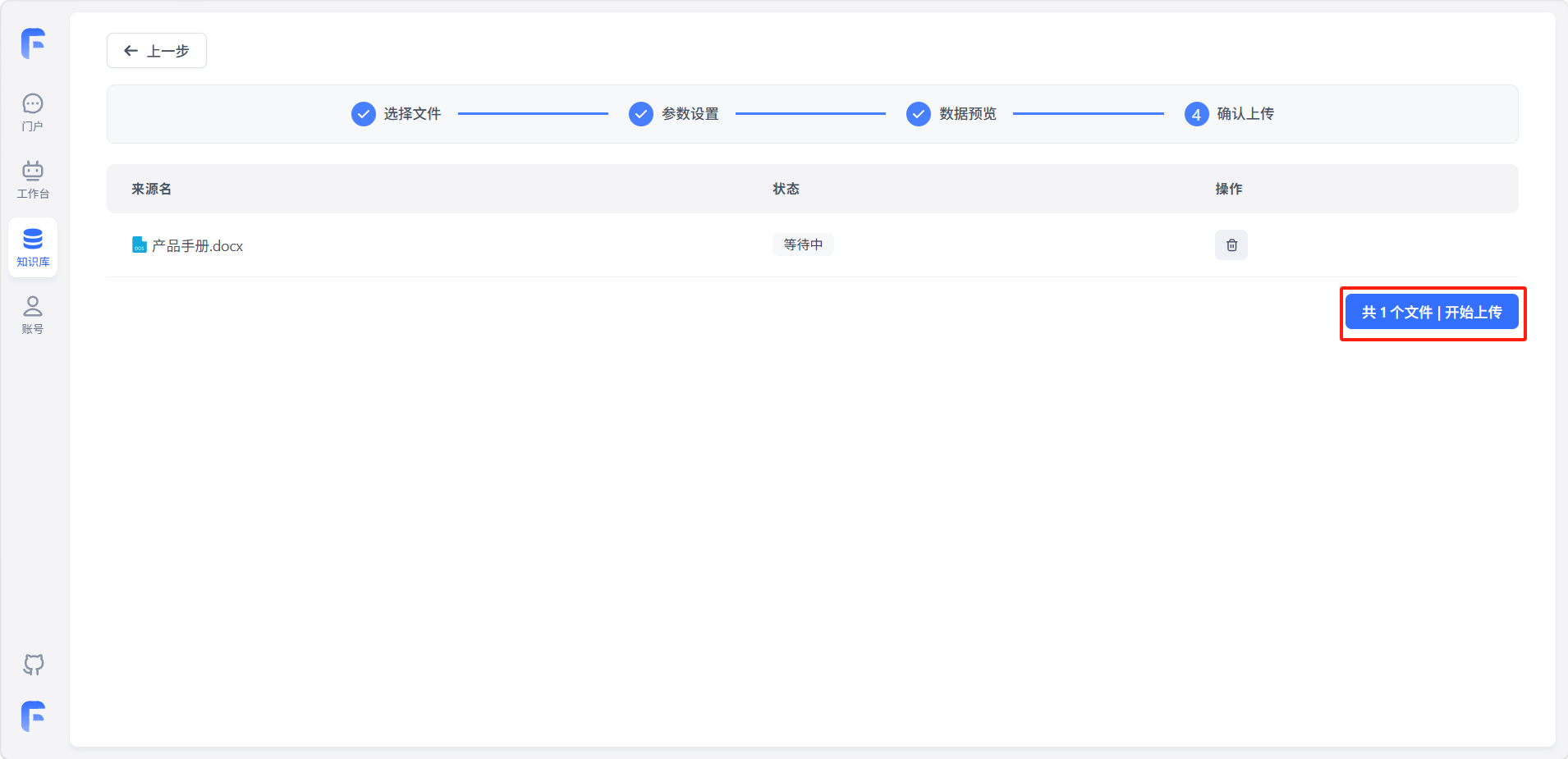
Task: Jump to 数据预览 step
Action: (951, 114)
